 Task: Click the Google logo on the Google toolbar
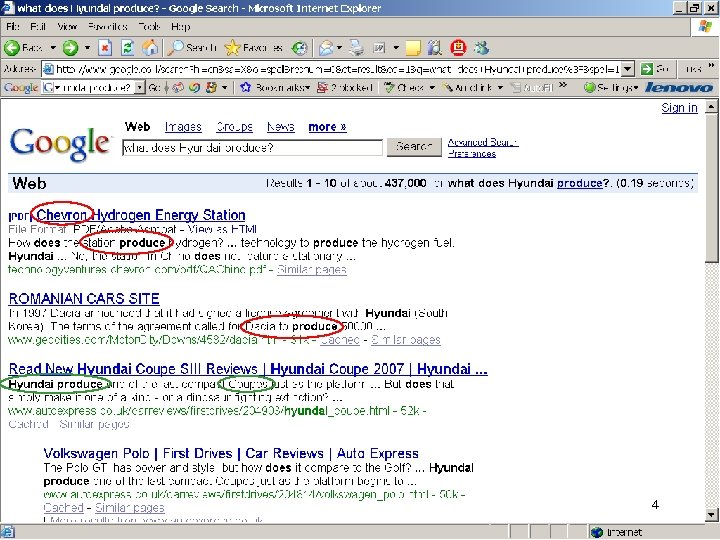[21, 87]
